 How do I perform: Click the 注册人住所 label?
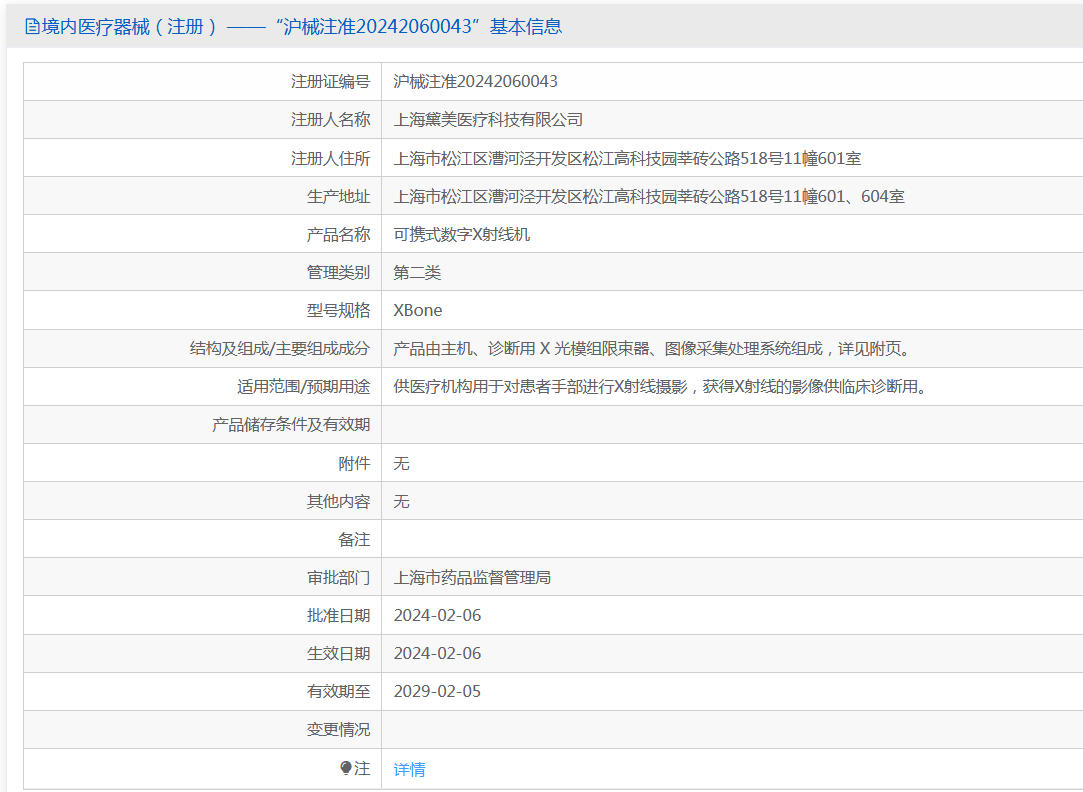pyautogui.click(x=330, y=159)
